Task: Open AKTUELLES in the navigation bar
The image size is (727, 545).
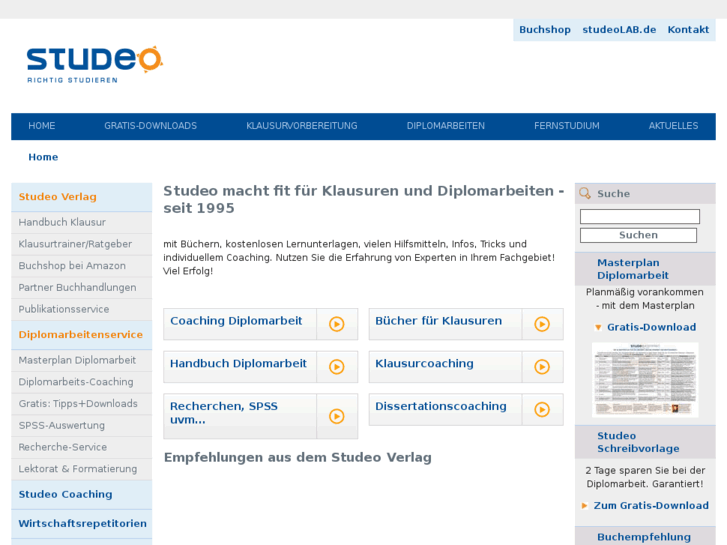Action: click(x=673, y=126)
